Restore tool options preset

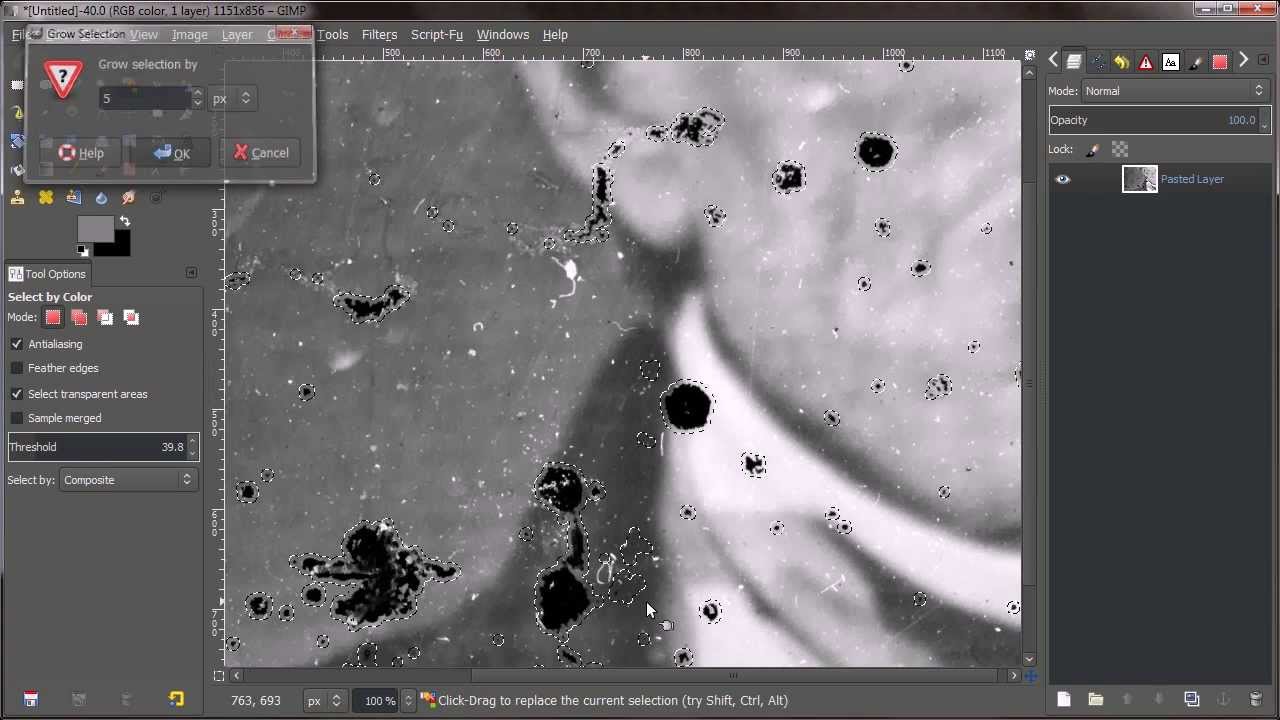pyautogui.click(x=79, y=699)
